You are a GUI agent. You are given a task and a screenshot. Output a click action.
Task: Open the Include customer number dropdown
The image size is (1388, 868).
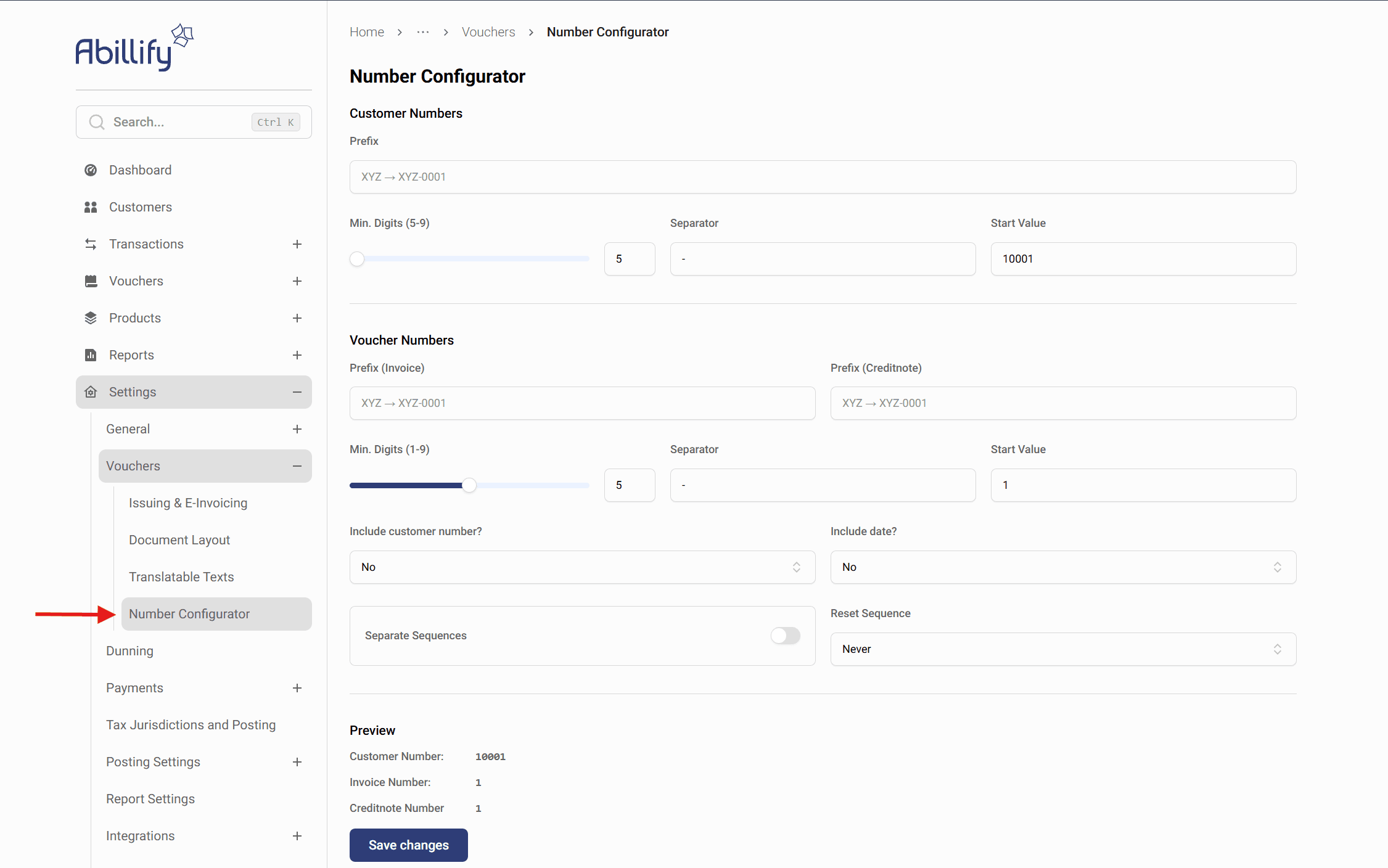coord(582,567)
